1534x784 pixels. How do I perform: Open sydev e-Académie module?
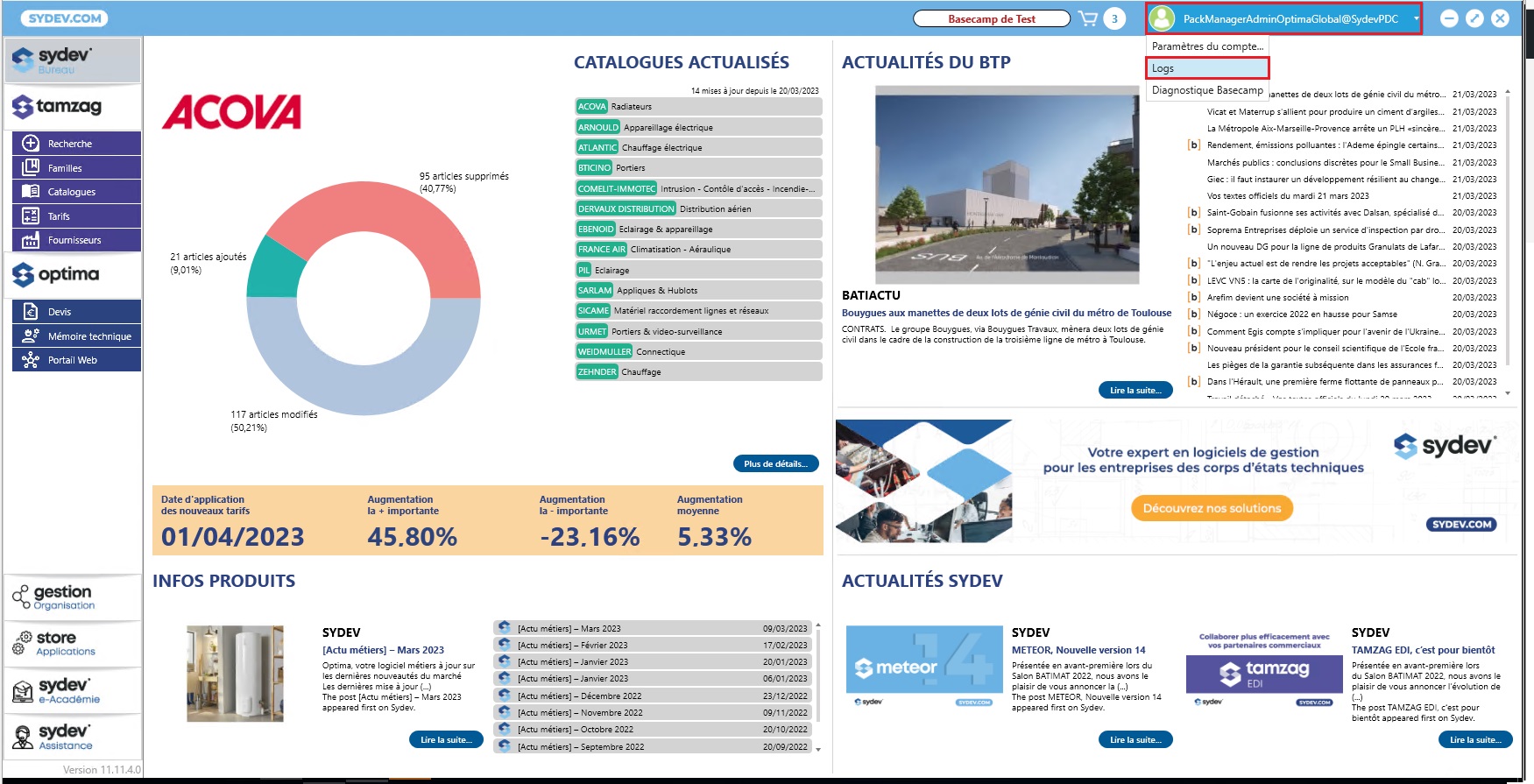click(x=73, y=690)
